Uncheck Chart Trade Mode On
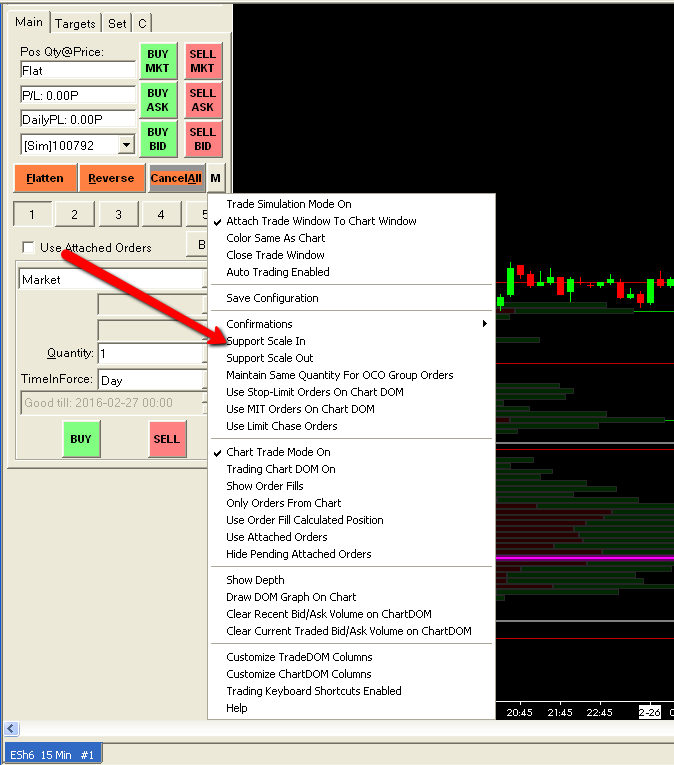 click(351, 452)
